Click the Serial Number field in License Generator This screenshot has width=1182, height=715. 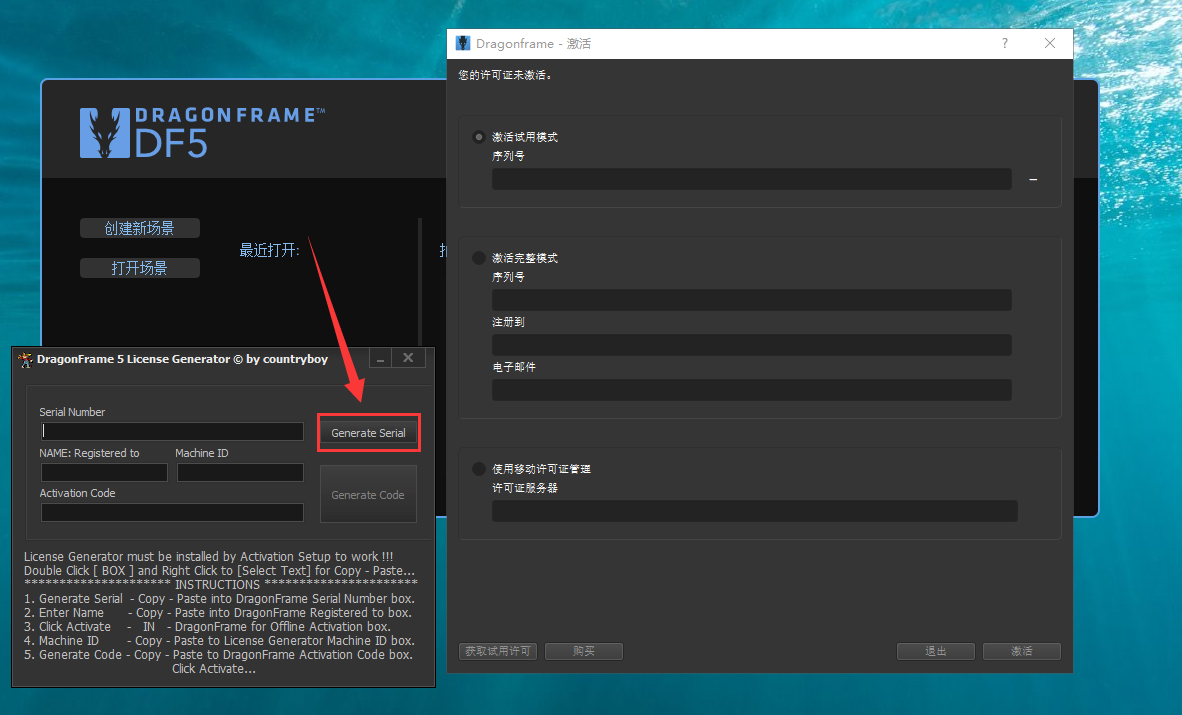pyautogui.click(x=171, y=431)
